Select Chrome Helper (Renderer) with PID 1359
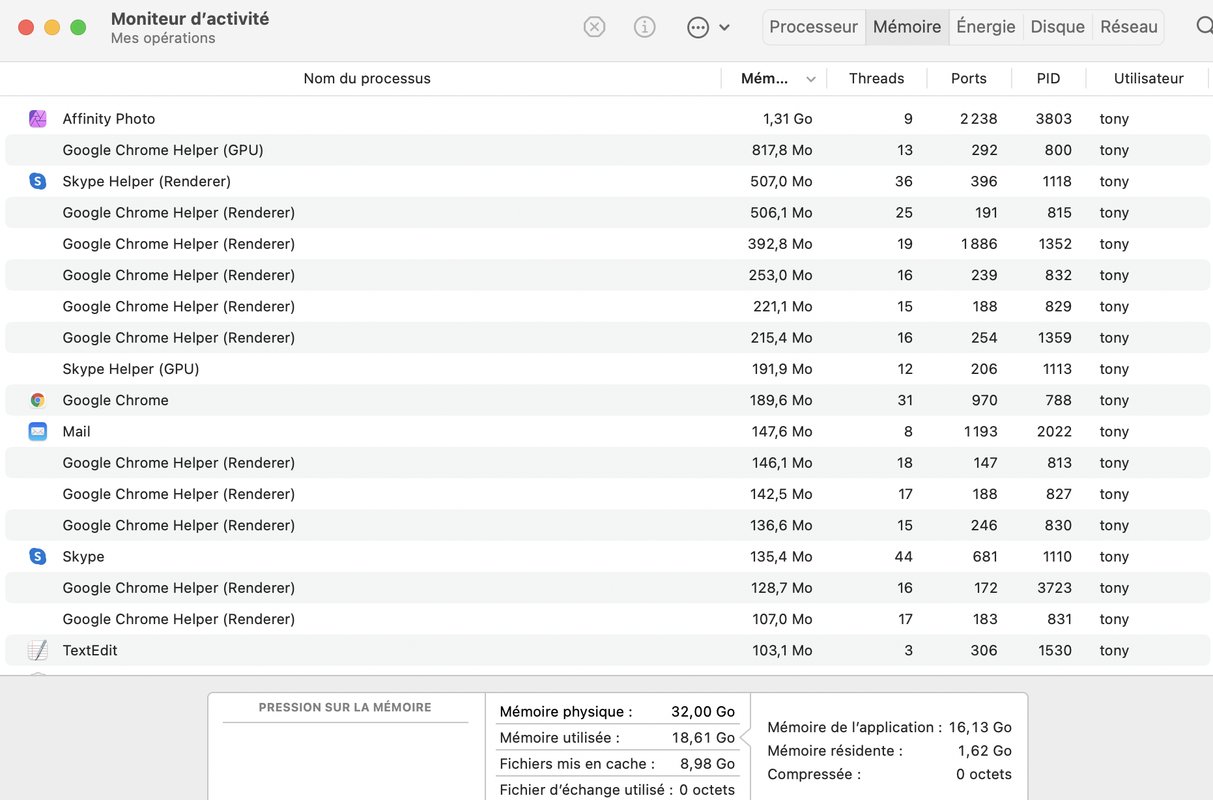The height and width of the screenshot is (800, 1213). click(x=608, y=337)
